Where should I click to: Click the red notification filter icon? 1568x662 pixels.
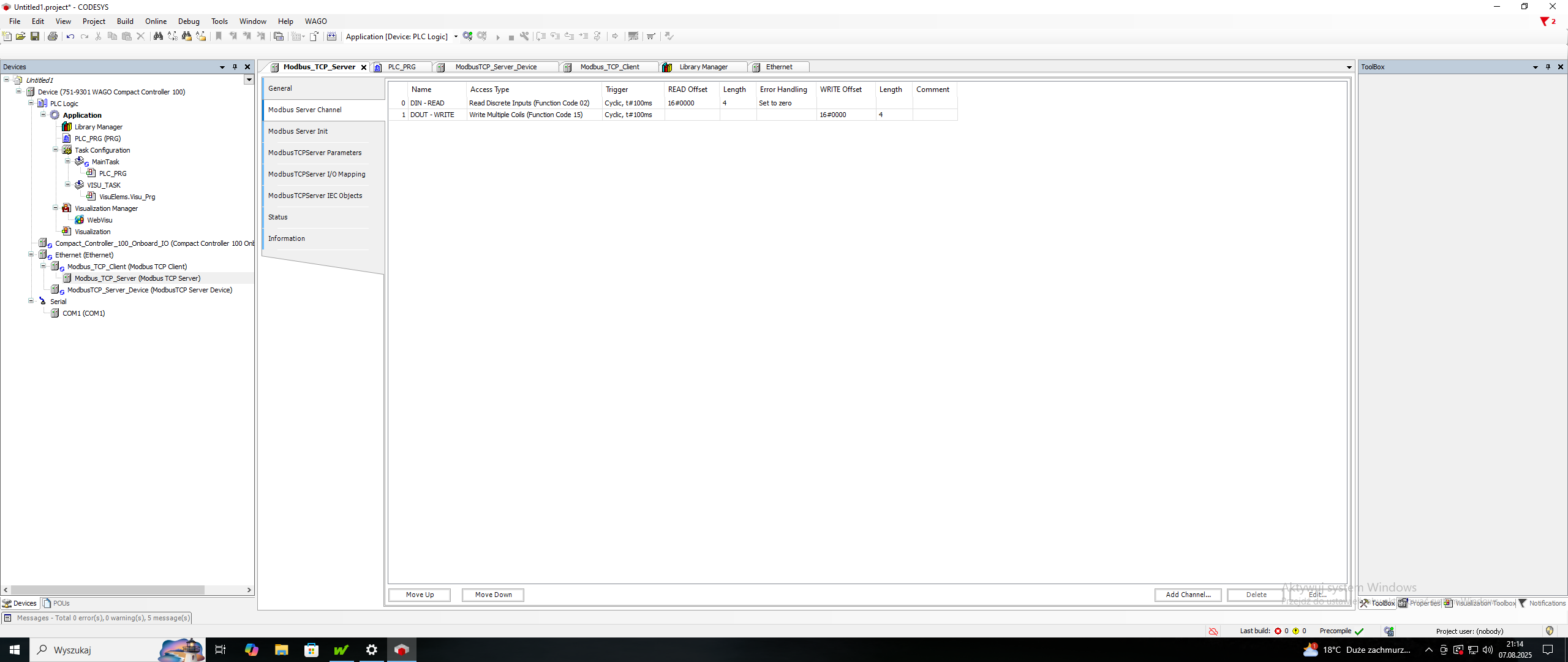click(1545, 21)
